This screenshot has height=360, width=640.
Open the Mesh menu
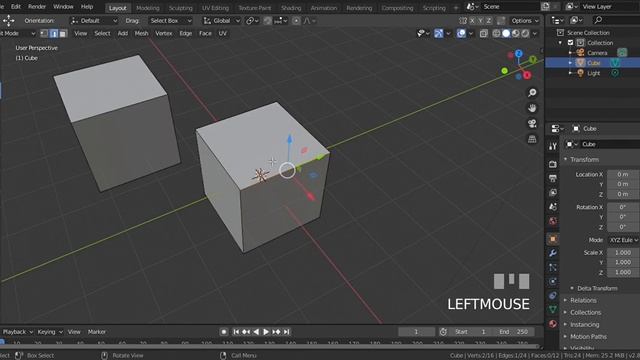141,33
